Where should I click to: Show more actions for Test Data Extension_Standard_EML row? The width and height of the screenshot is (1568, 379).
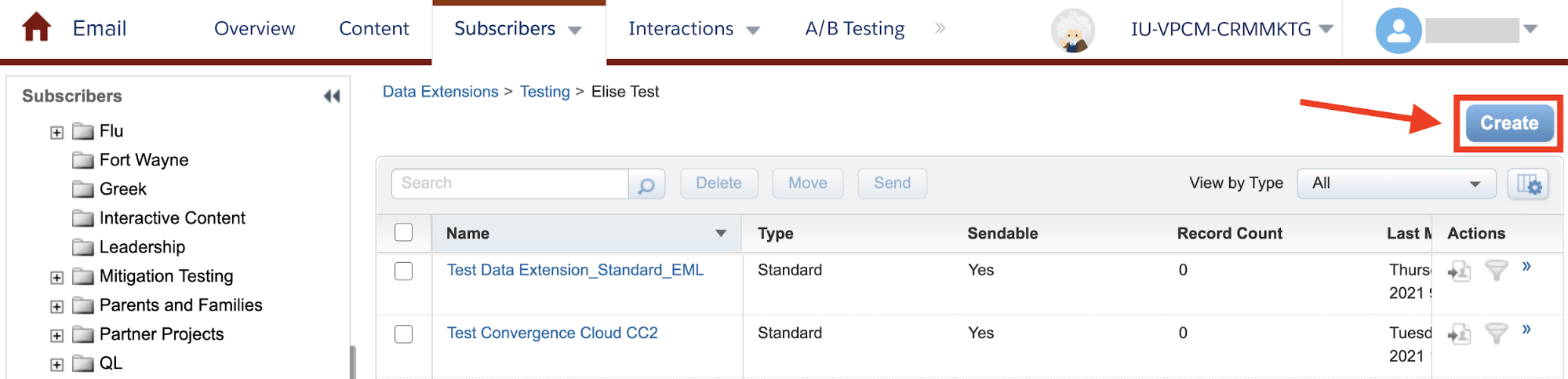pos(1526,266)
